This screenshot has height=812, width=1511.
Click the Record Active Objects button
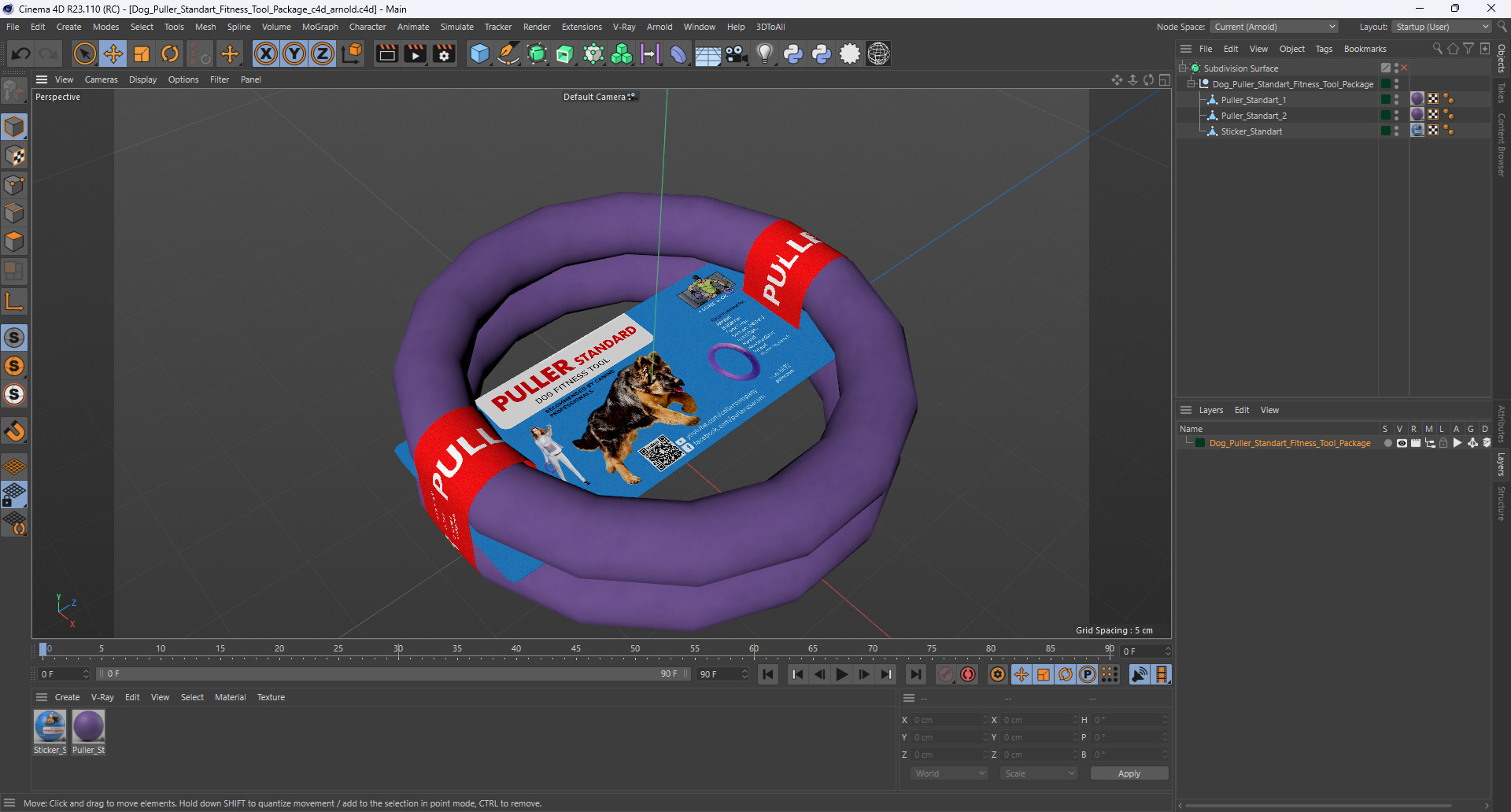click(x=947, y=674)
